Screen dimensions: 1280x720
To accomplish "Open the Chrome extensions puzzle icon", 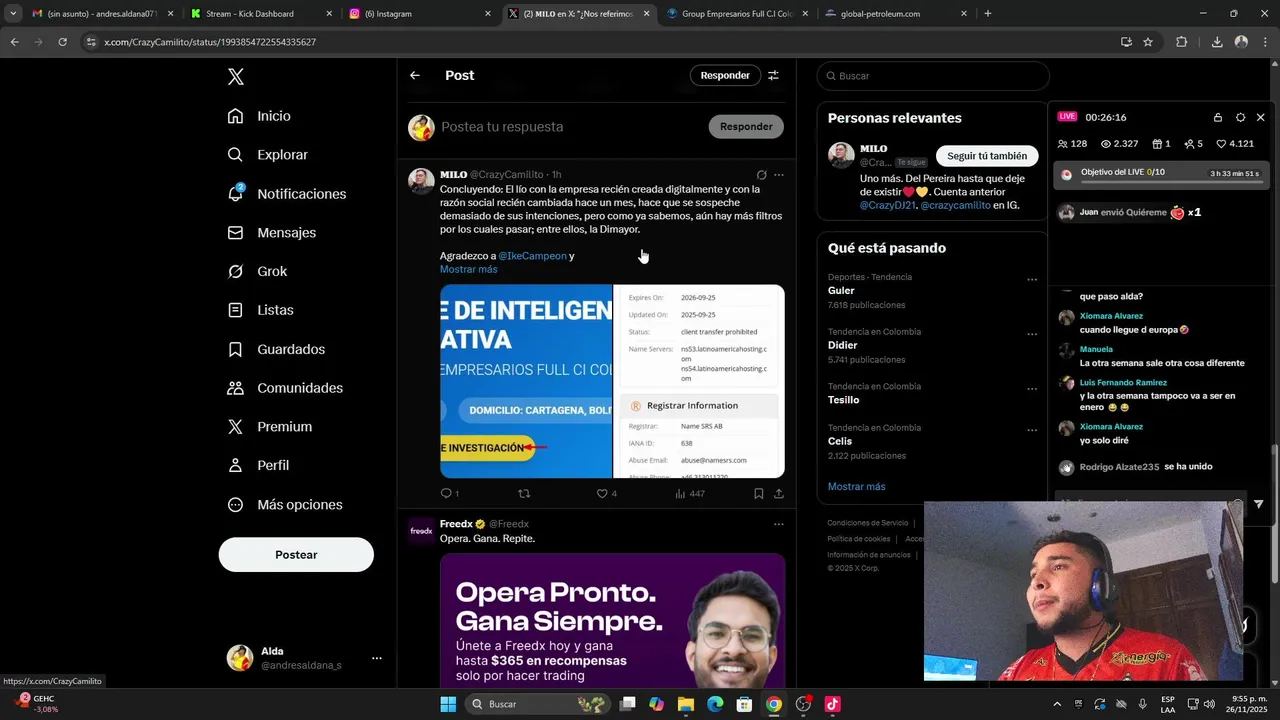I will tap(1182, 42).
